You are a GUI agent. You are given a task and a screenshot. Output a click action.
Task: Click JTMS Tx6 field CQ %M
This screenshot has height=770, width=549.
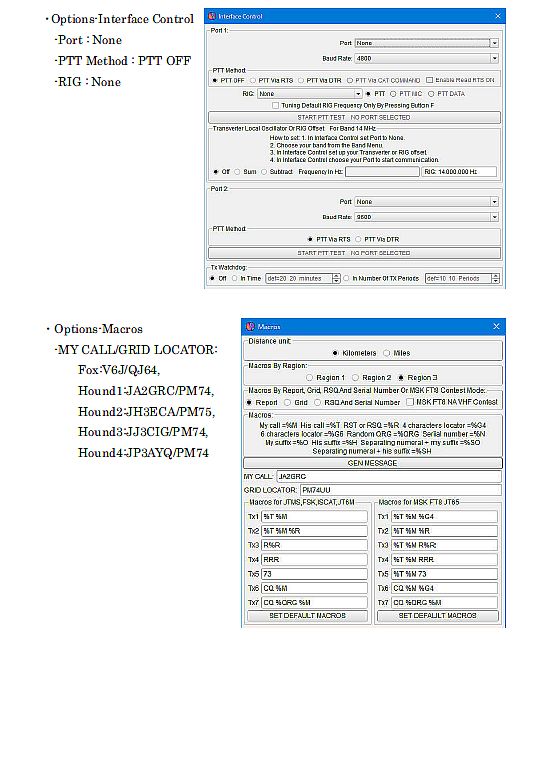click(x=314, y=588)
